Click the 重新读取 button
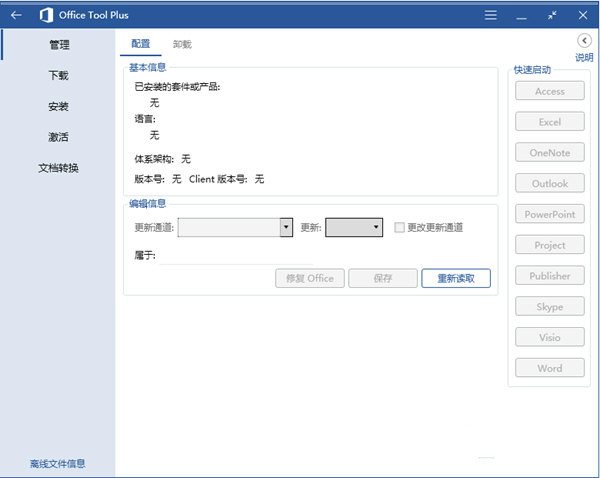 click(456, 278)
